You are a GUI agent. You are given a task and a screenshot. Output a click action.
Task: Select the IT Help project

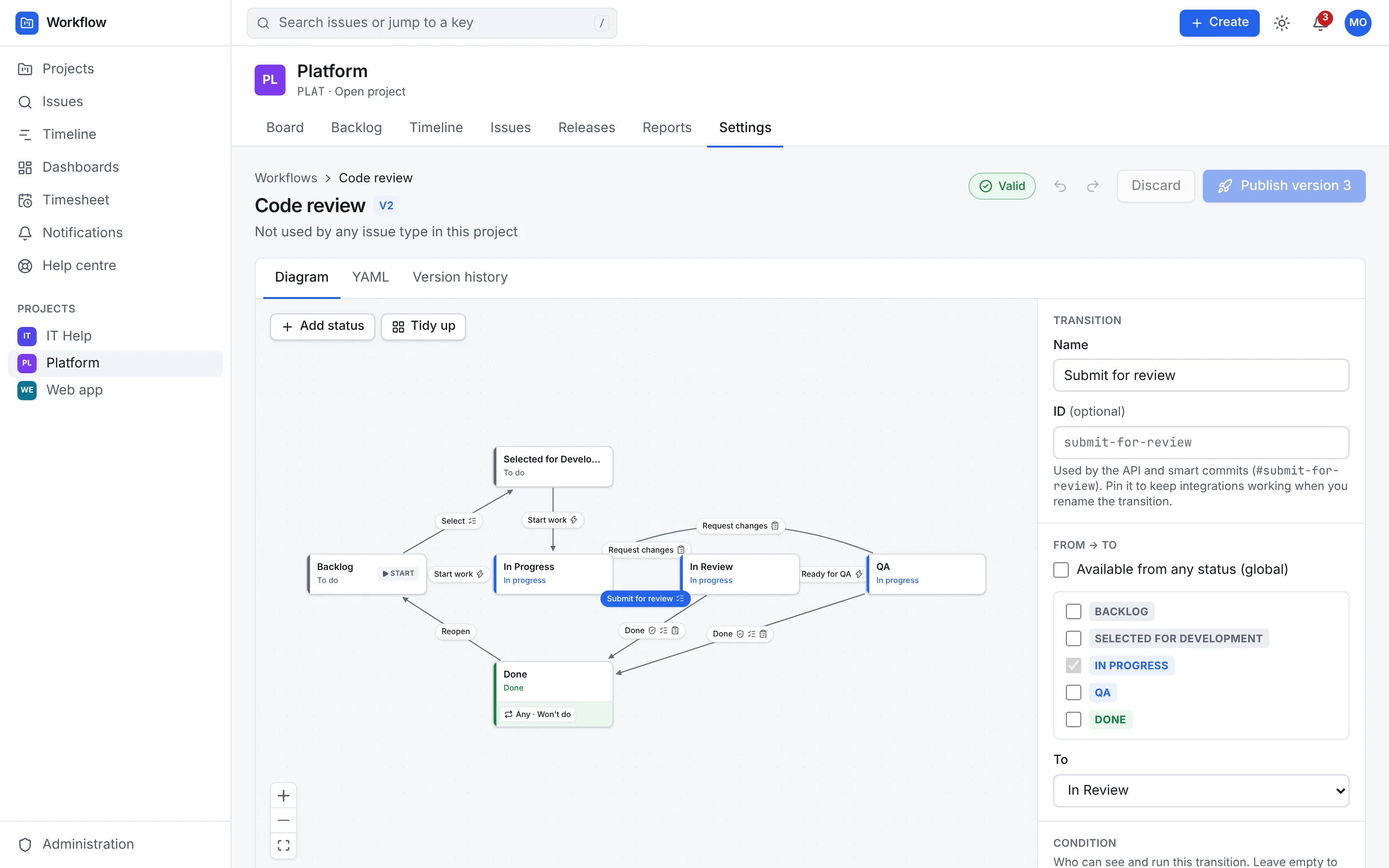pos(115,336)
